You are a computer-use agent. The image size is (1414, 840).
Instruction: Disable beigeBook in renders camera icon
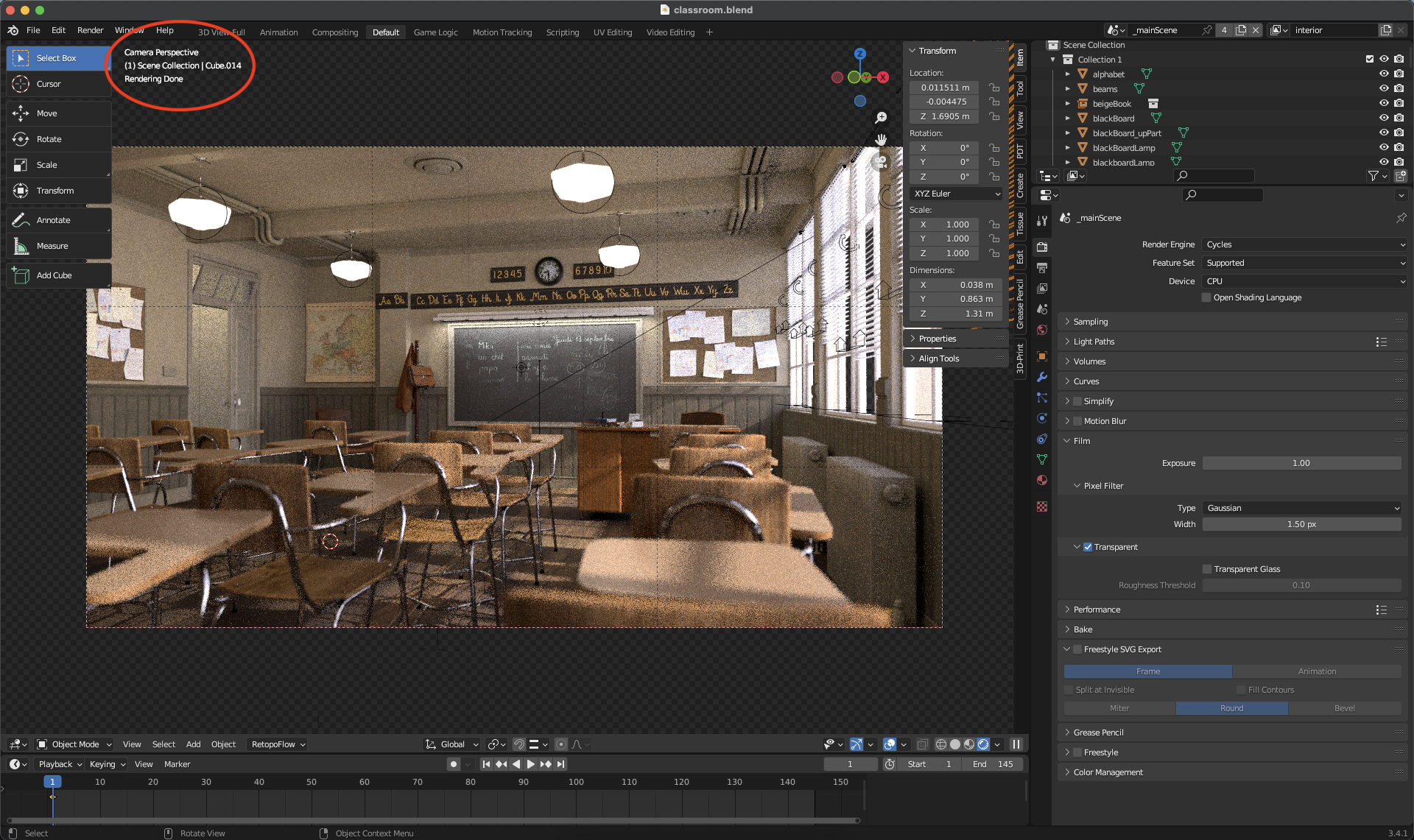point(1399,103)
